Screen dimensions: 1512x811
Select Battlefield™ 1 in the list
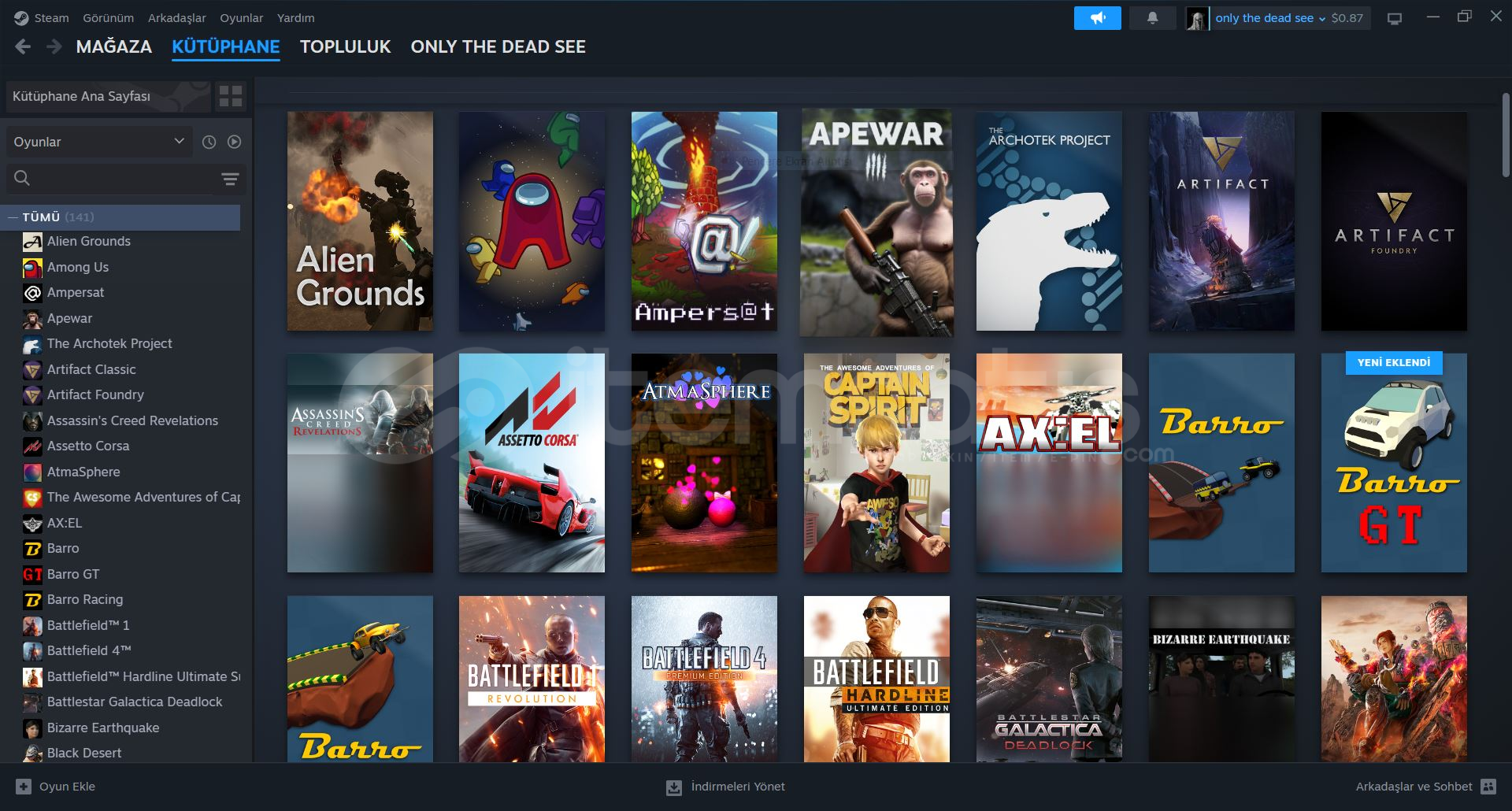[88, 625]
